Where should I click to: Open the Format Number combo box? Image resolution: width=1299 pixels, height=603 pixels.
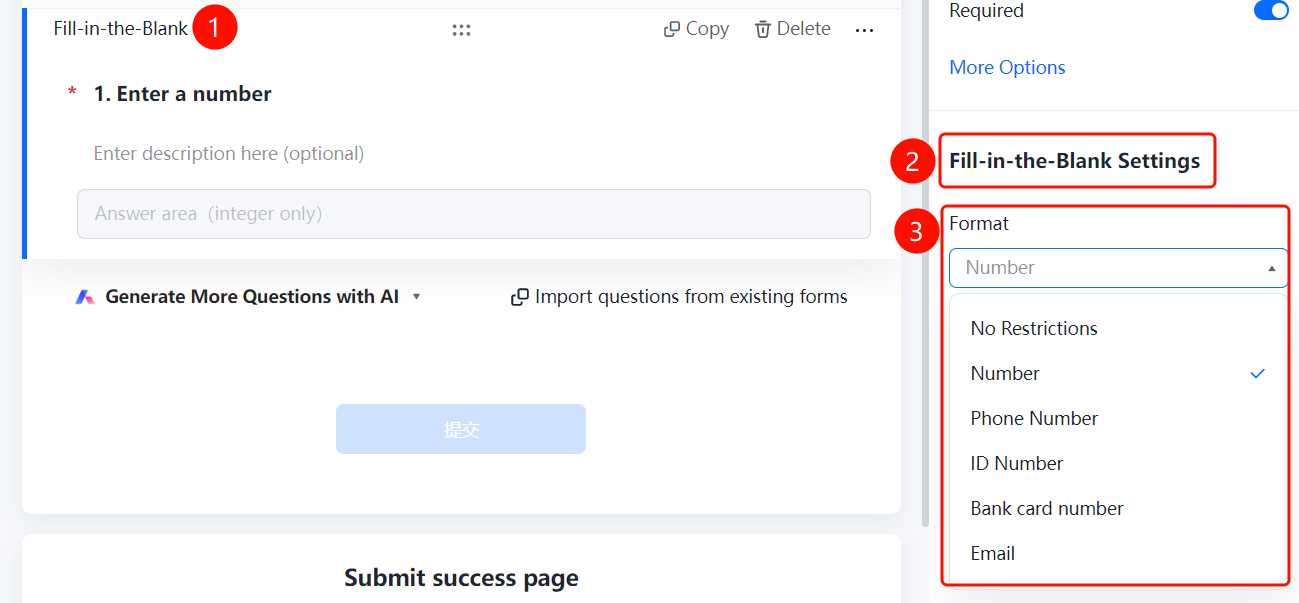coord(1118,268)
